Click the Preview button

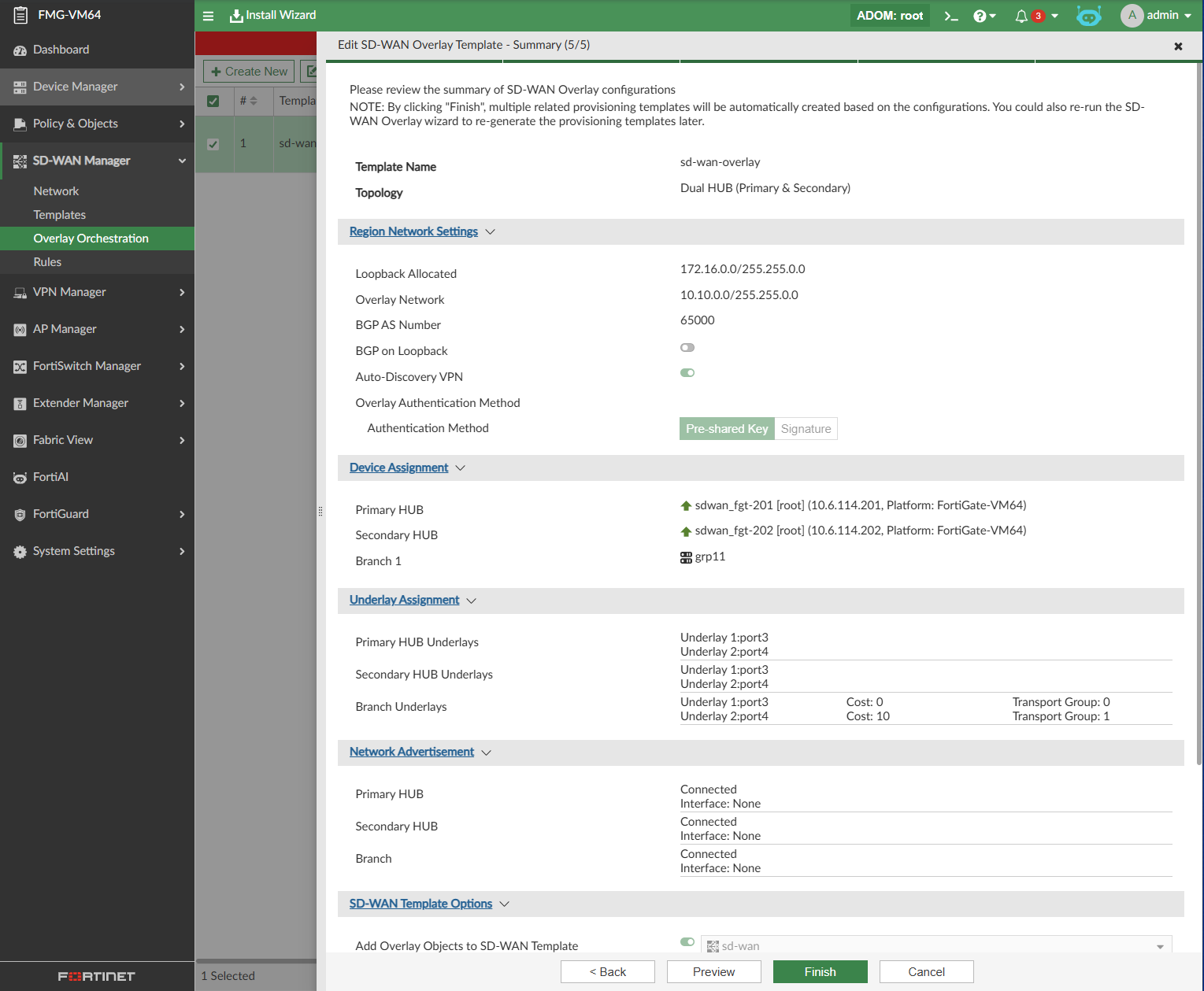pyautogui.click(x=714, y=971)
